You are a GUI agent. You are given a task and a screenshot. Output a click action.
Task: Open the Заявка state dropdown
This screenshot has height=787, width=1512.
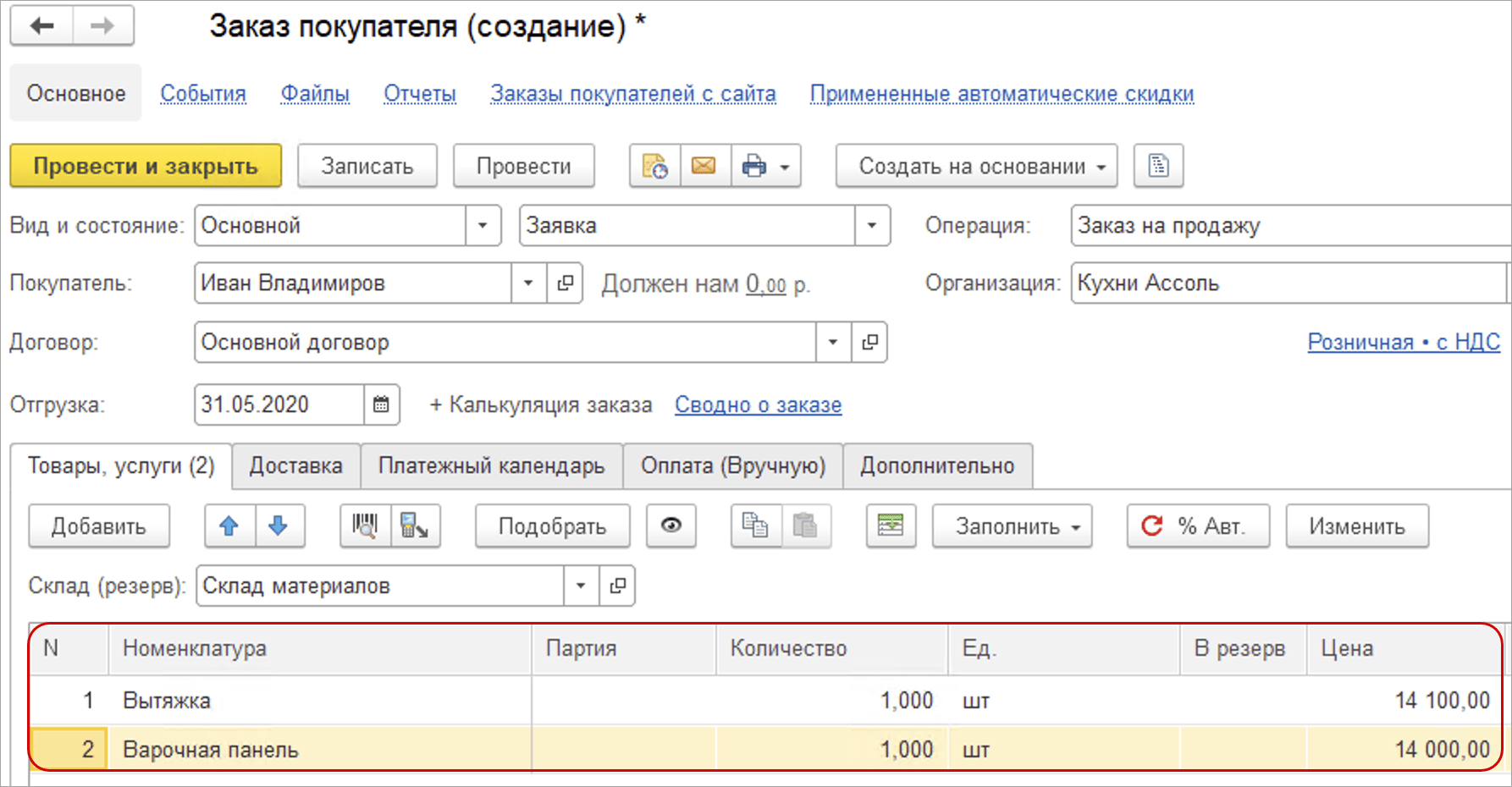pyautogui.click(x=871, y=226)
